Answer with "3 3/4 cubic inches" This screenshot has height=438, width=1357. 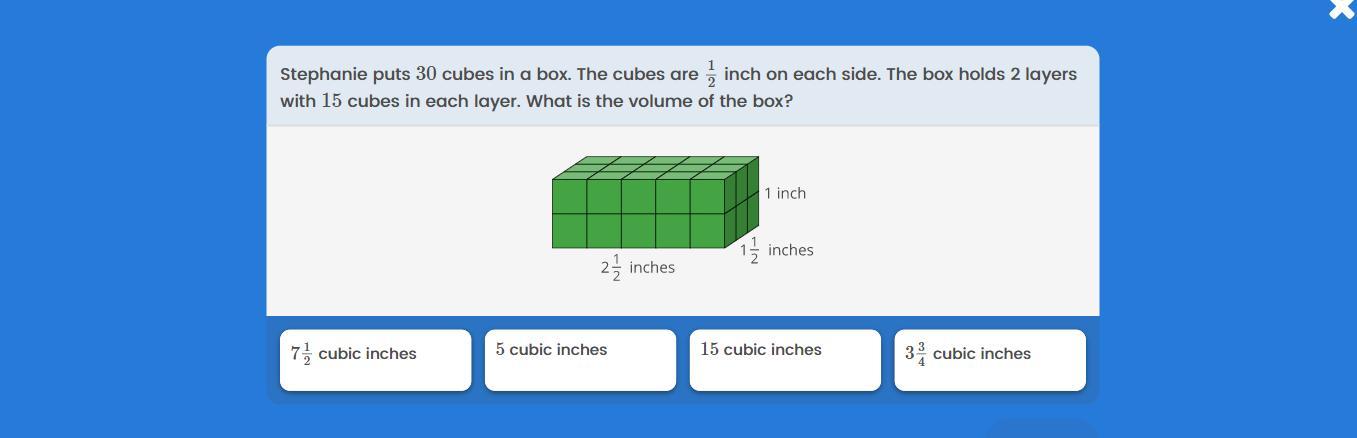click(x=990, y=359)
